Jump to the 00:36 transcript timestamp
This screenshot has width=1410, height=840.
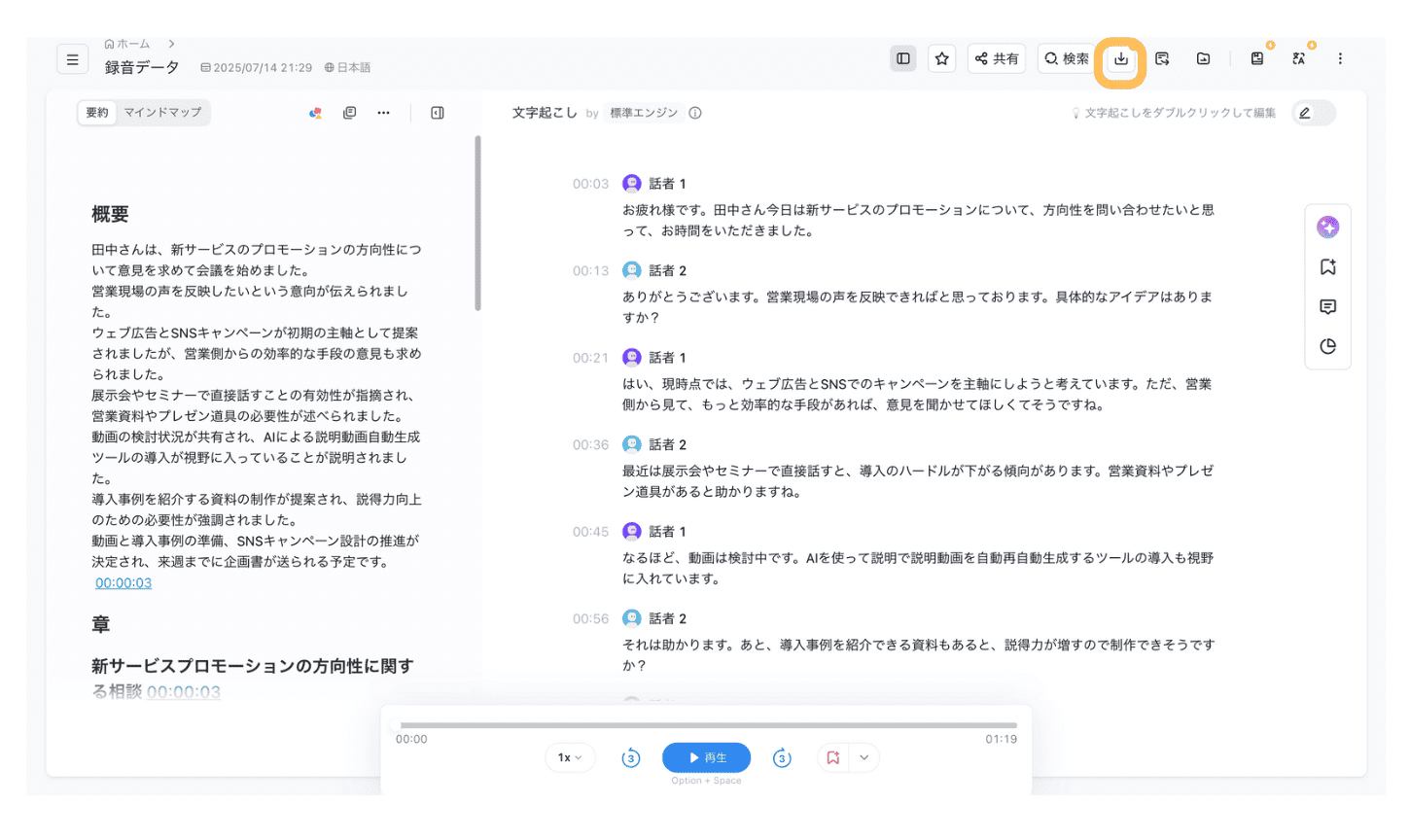pyautogui.click(x=590, y=445)
